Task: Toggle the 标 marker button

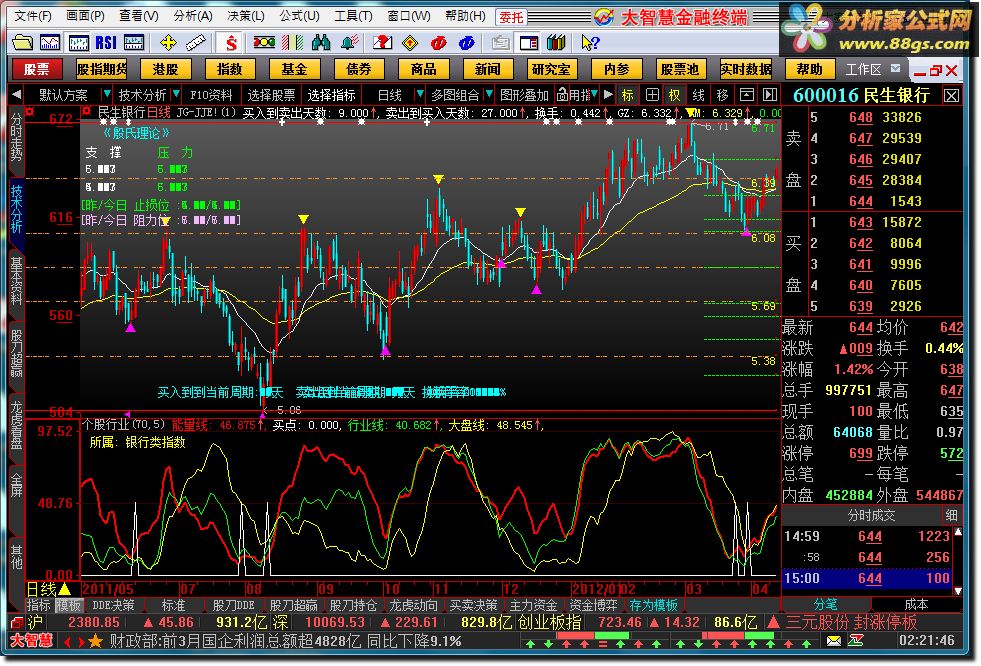Action: tap(628, 95)
